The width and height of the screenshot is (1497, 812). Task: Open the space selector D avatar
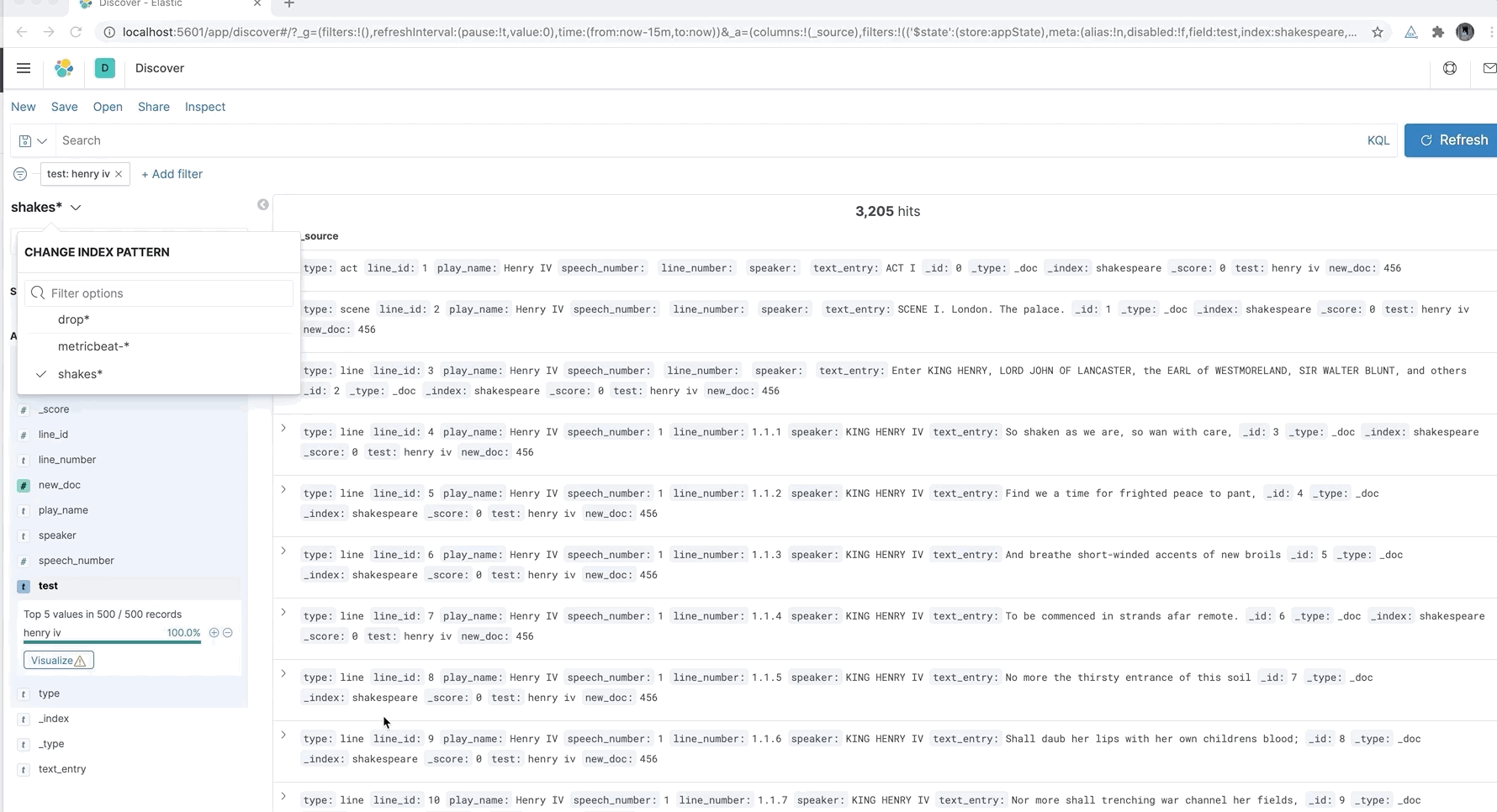[105, 68]
